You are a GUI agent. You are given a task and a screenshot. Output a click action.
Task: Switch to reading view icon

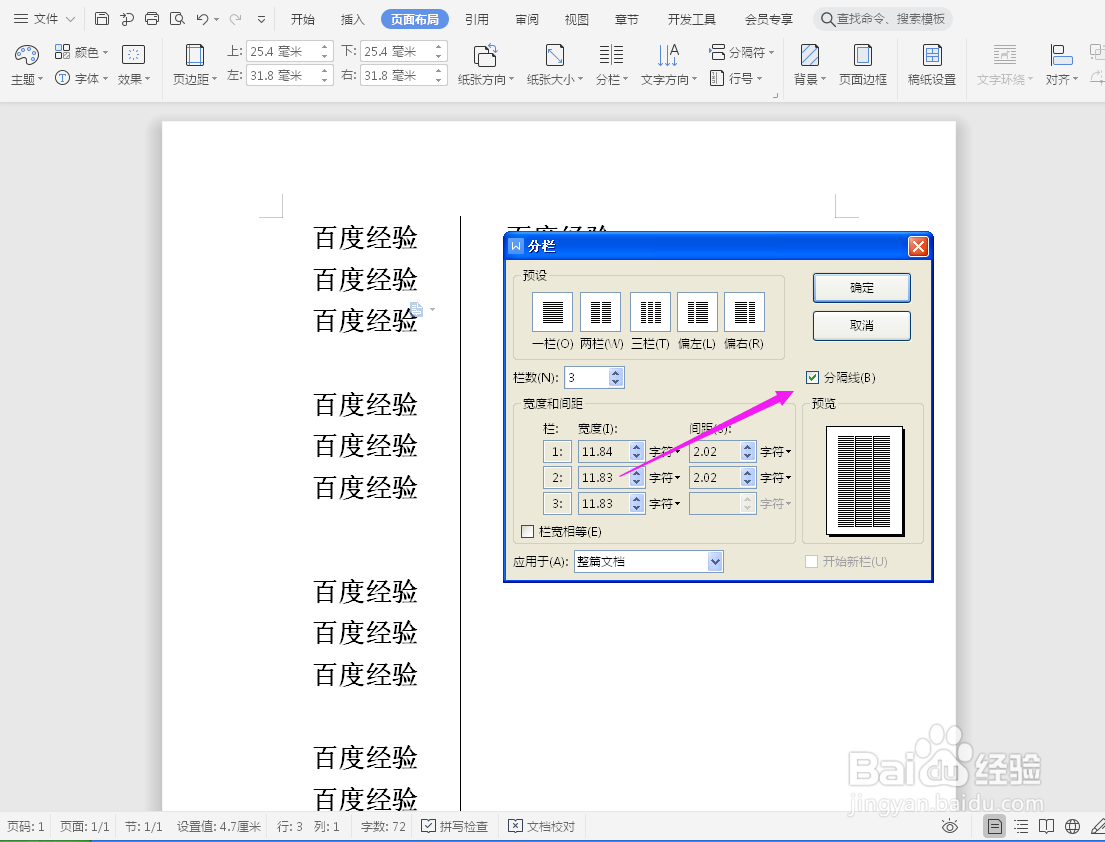tap(1047, 826)
